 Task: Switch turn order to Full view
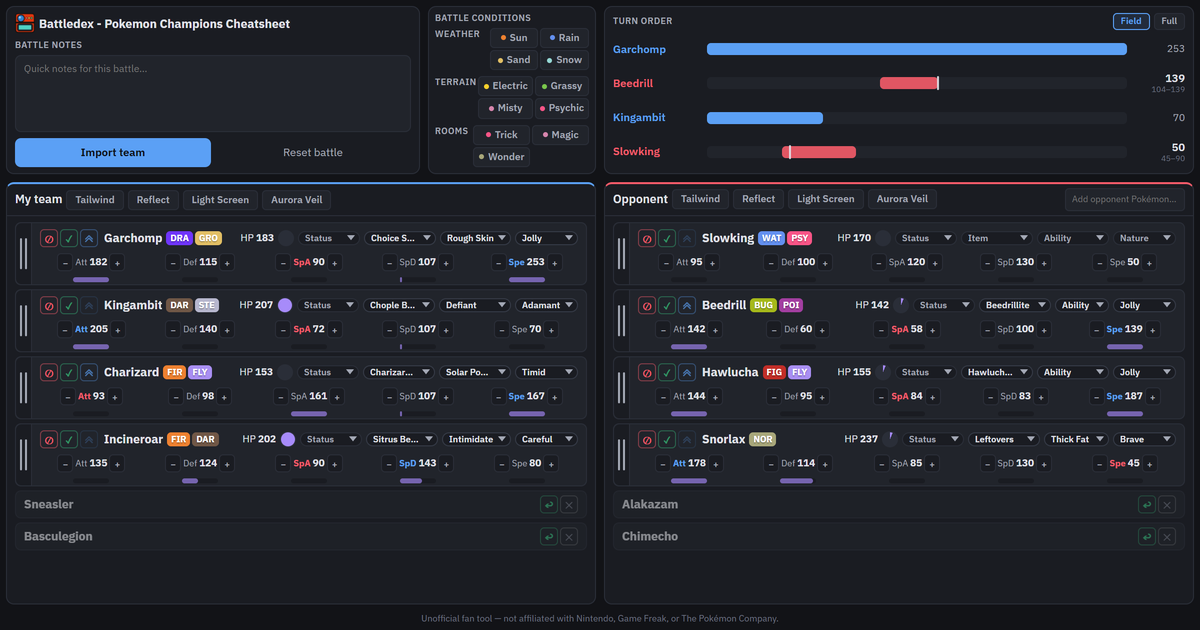[x=1169, y=21]
